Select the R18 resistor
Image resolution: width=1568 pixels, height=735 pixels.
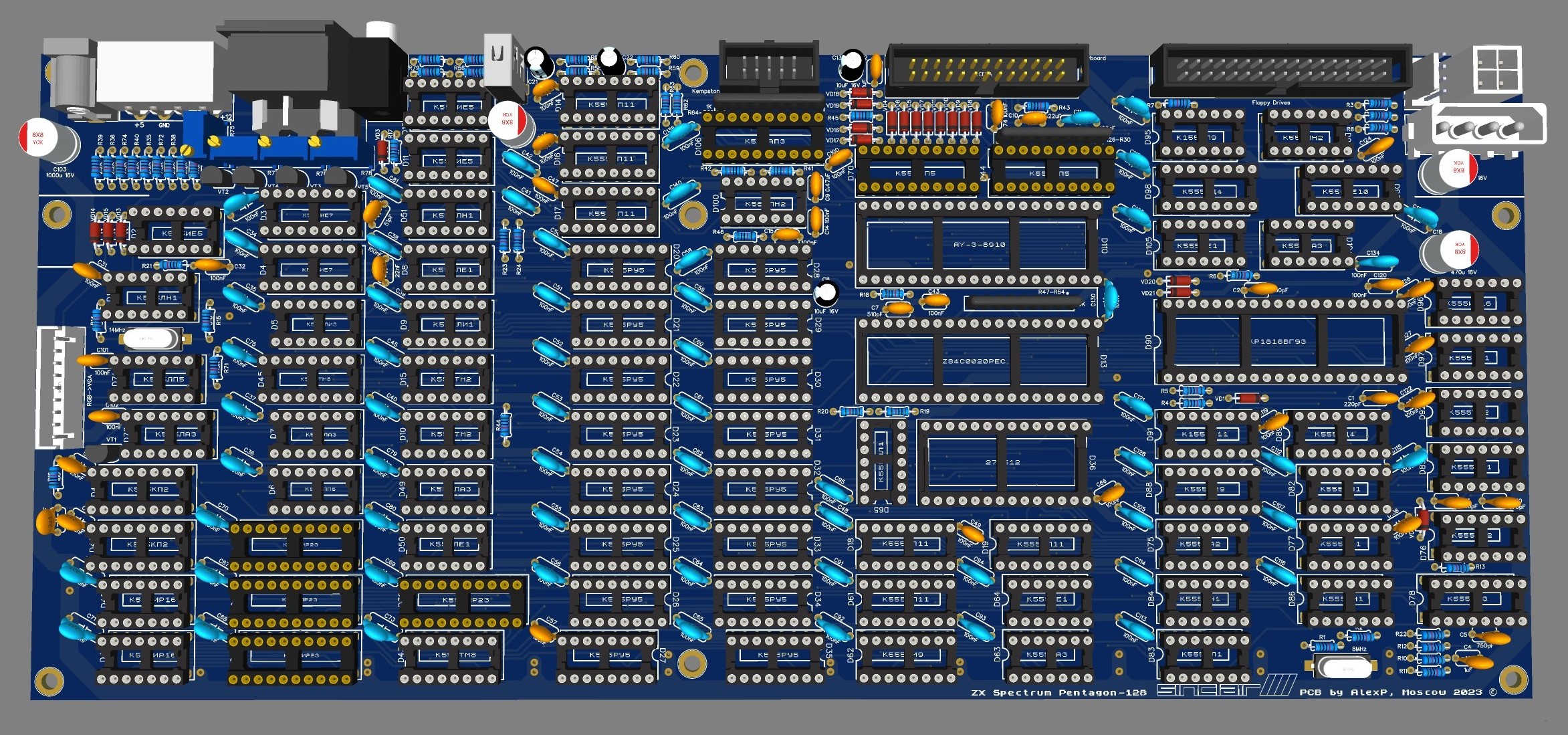pyautogui.click(x=892, y=294)
